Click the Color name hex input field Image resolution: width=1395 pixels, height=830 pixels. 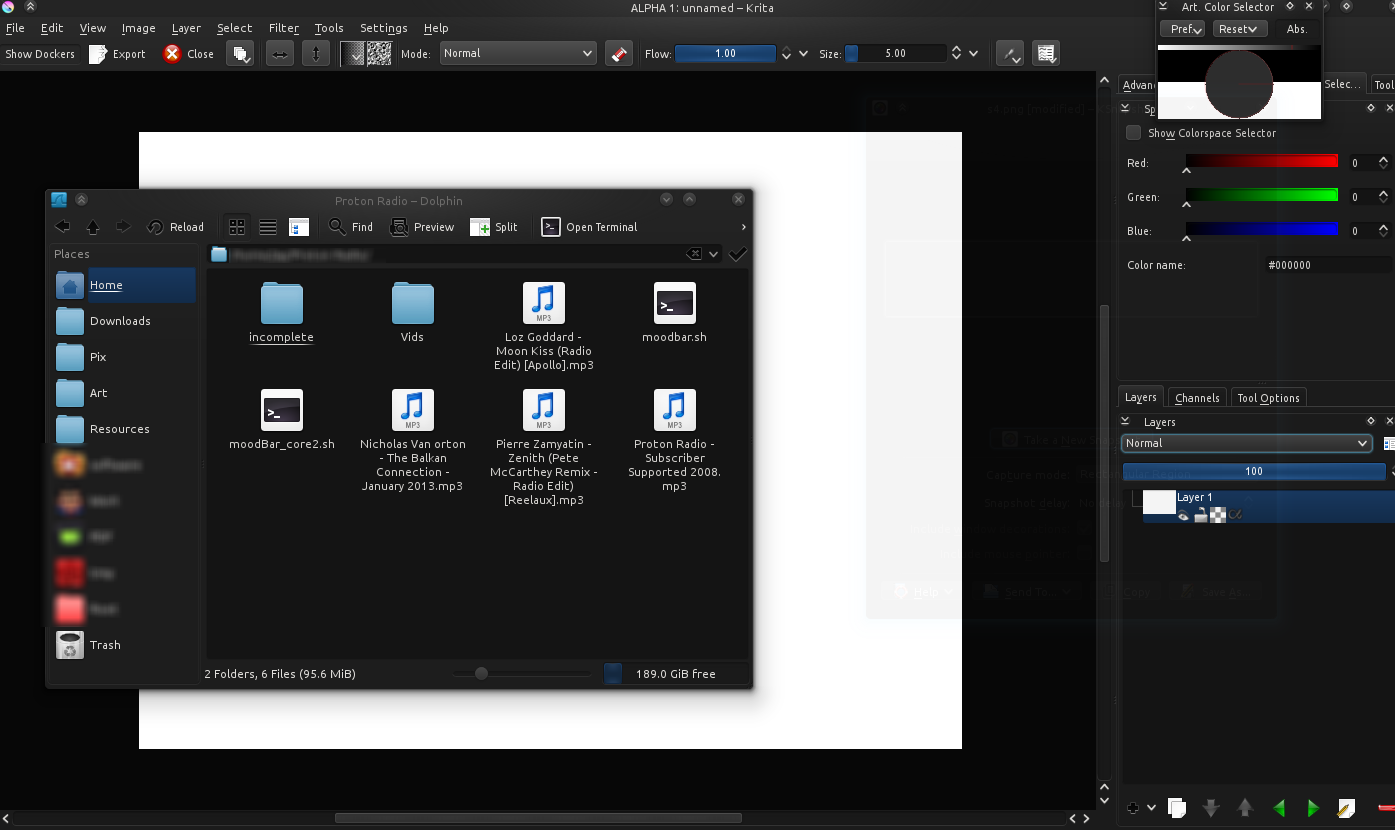[1328, 265]
